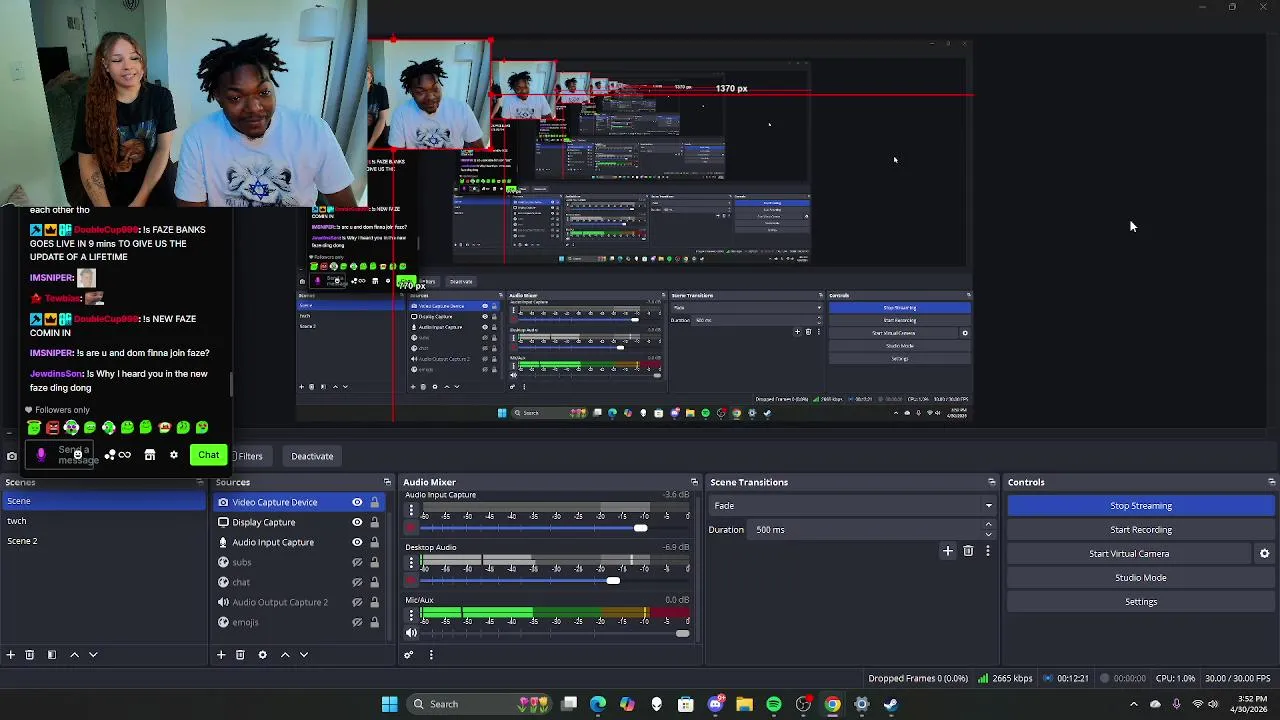Open the Windows Start menu
Viewport: 1280px width, 720px height.
(x=389, y=704)
